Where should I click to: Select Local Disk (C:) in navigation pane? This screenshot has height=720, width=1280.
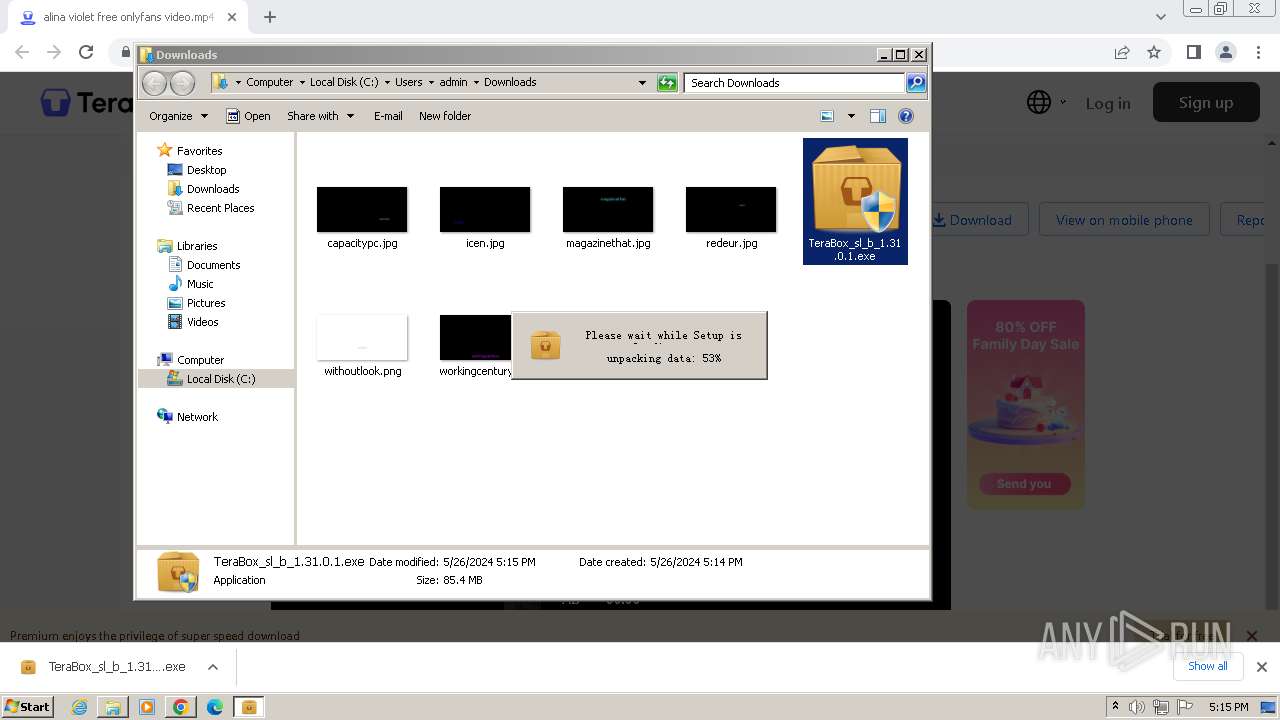pos(217,379)
